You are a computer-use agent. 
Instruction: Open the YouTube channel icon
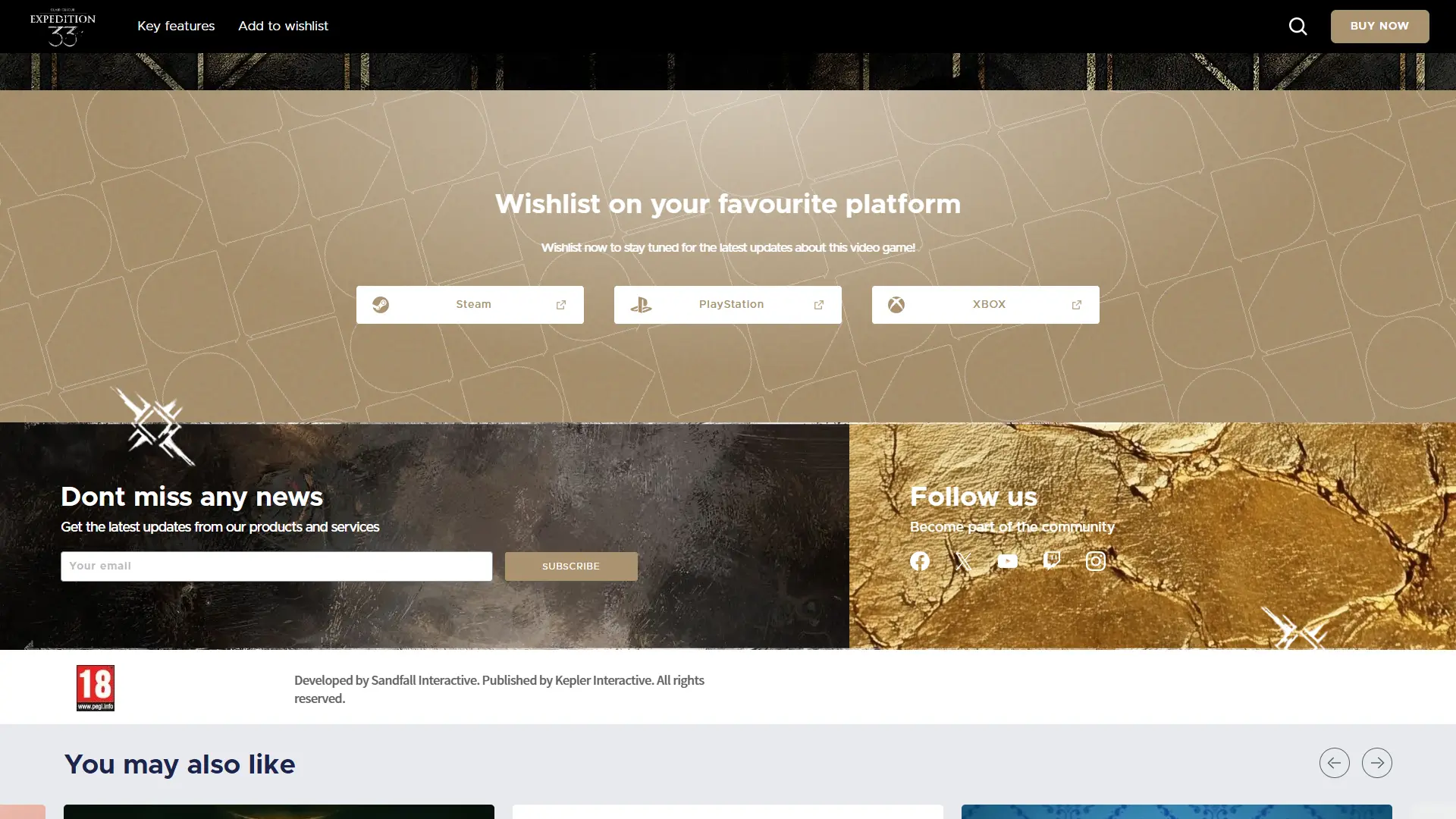(1008, 561)
